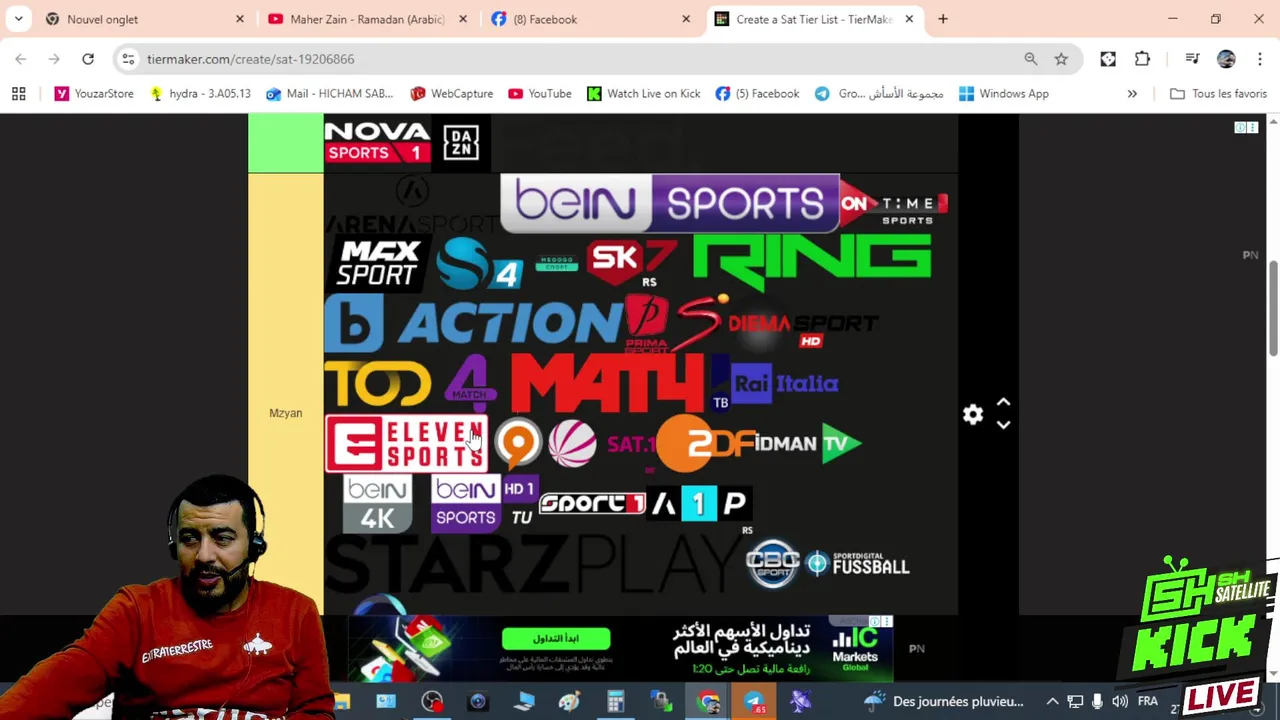Close the Nouvel onglet tab
Image resolution: width=1280 pixels, height=720 pixels.
(x=240, y=19)
